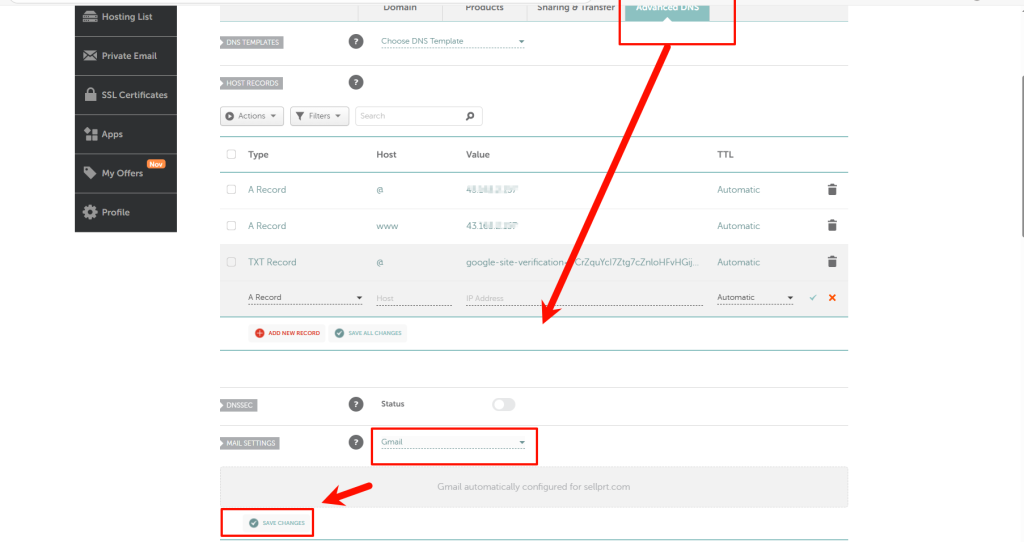Expand the Gmail mail settings dropdown
This screenshot has height=542, width=1024.
coord(453,442)
